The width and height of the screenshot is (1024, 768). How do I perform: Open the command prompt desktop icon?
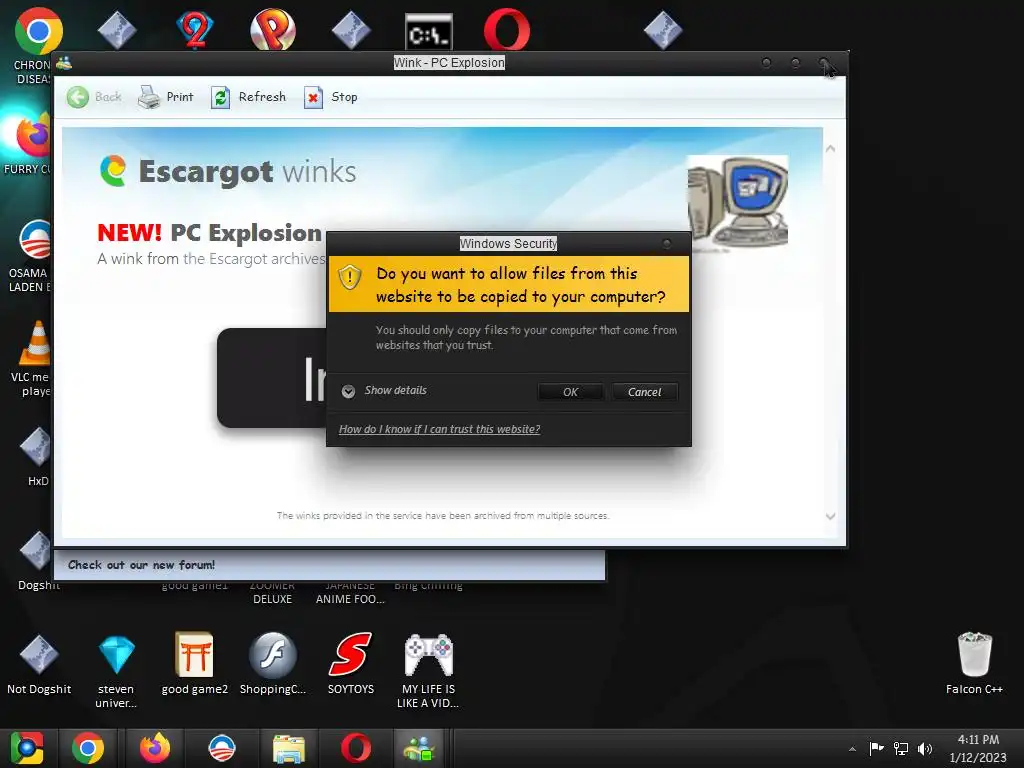click(428, 32)
